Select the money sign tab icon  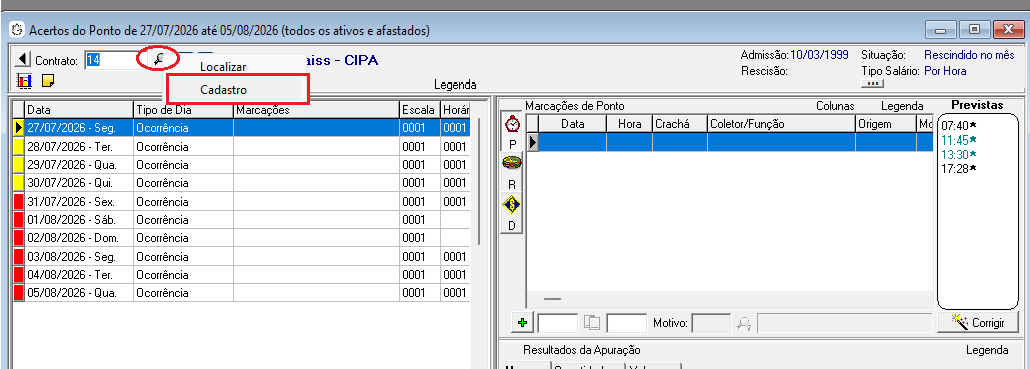(512, 205)
